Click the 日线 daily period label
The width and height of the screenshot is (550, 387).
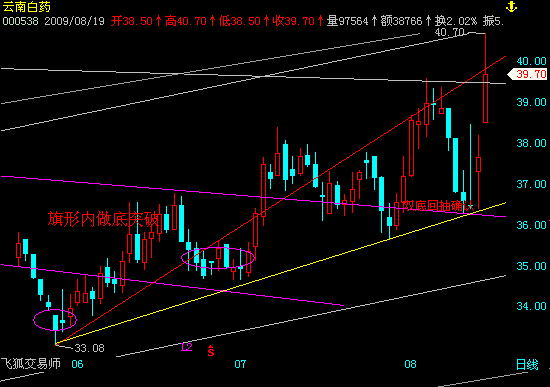(x=527, y=365)
